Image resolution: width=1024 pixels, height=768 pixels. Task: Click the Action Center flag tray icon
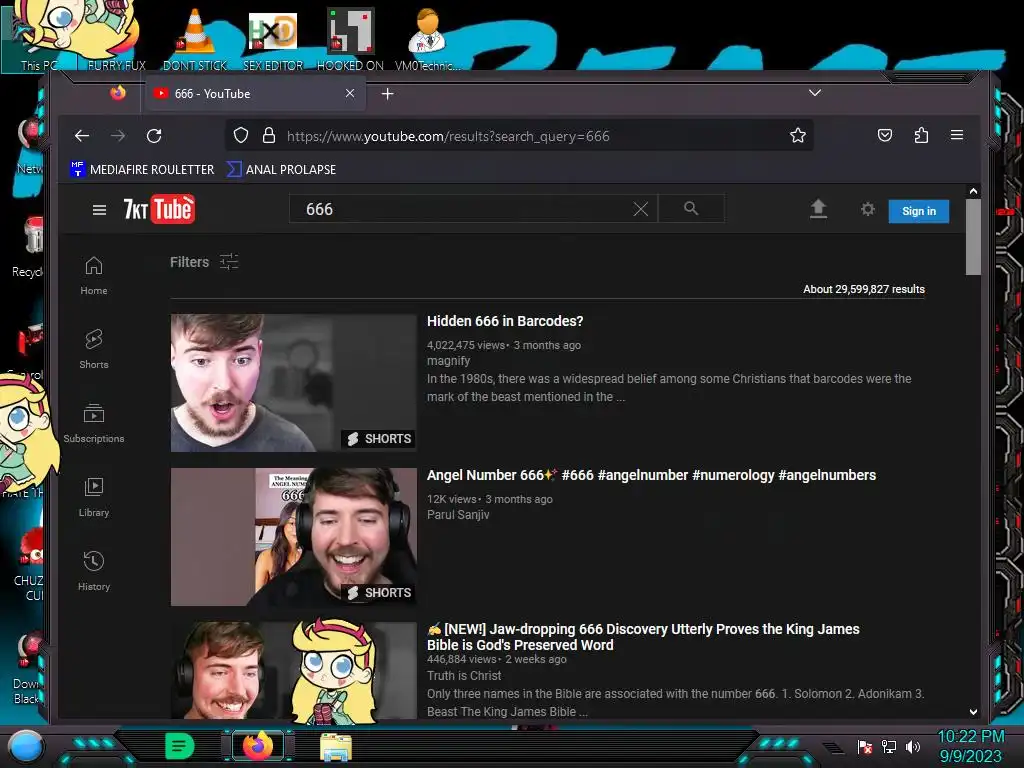[x=865, y=746]
